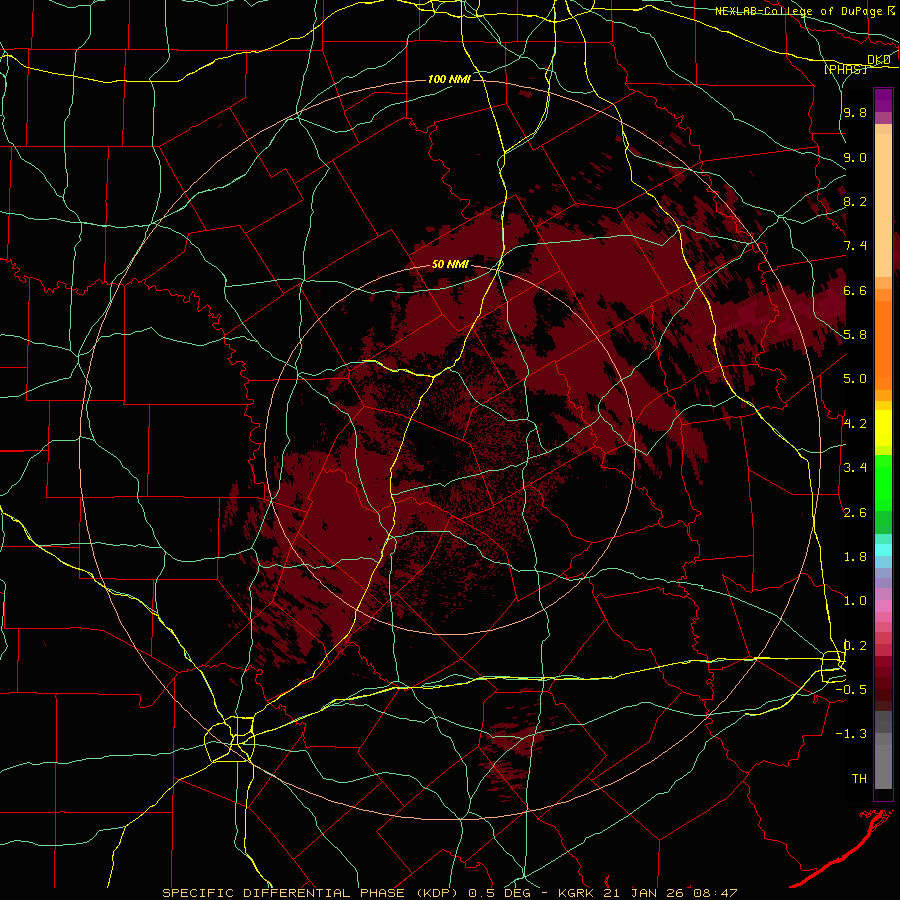
Task: Pick the cyan band on the color bar
Action: (883, 550)
